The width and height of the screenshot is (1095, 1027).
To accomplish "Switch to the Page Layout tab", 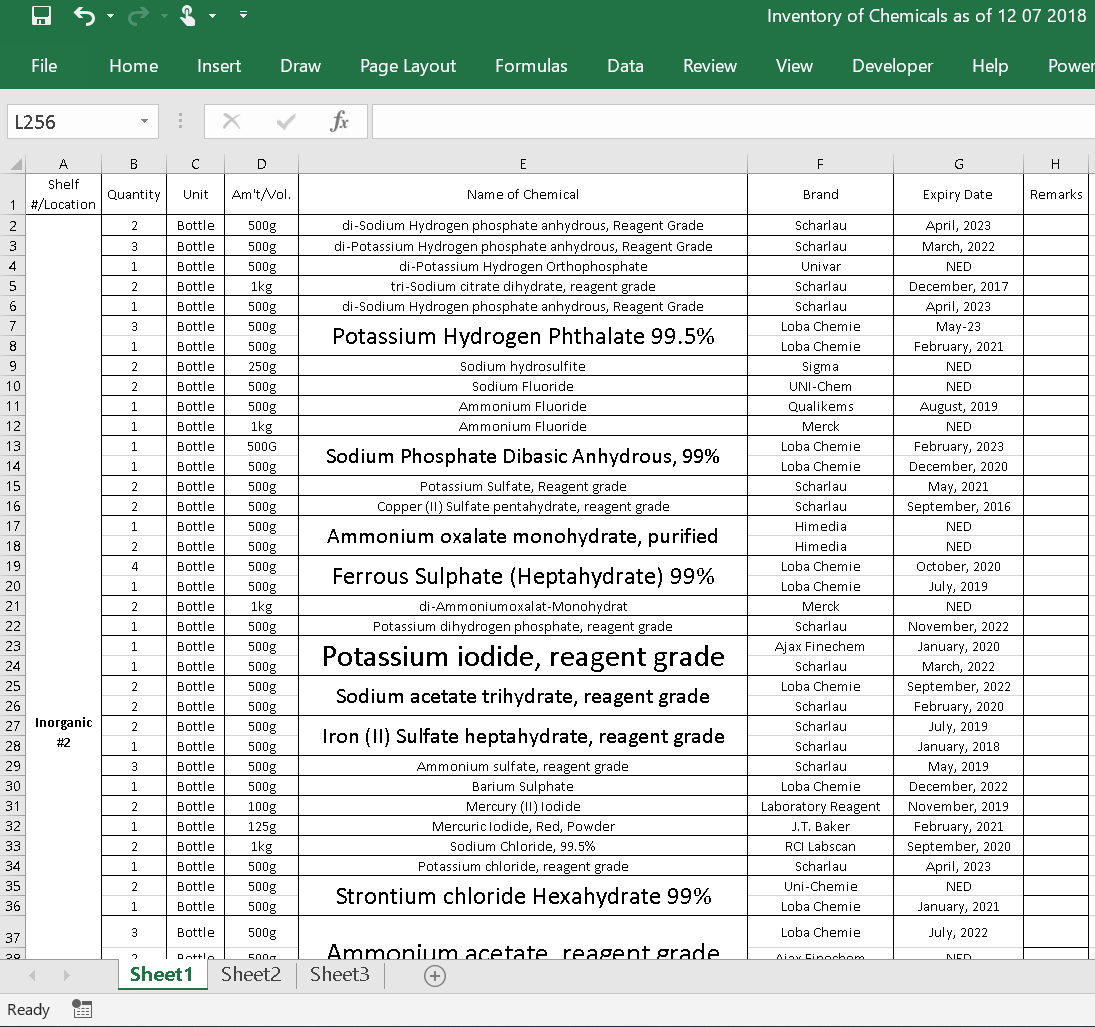I will (x=407, y=66).
